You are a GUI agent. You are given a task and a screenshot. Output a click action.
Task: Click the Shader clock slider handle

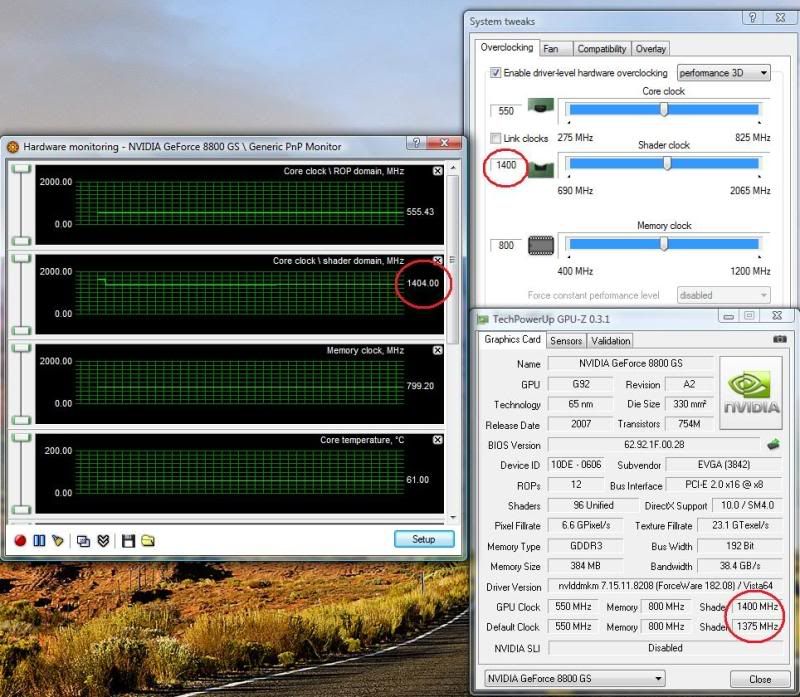(x=667, y=163)
